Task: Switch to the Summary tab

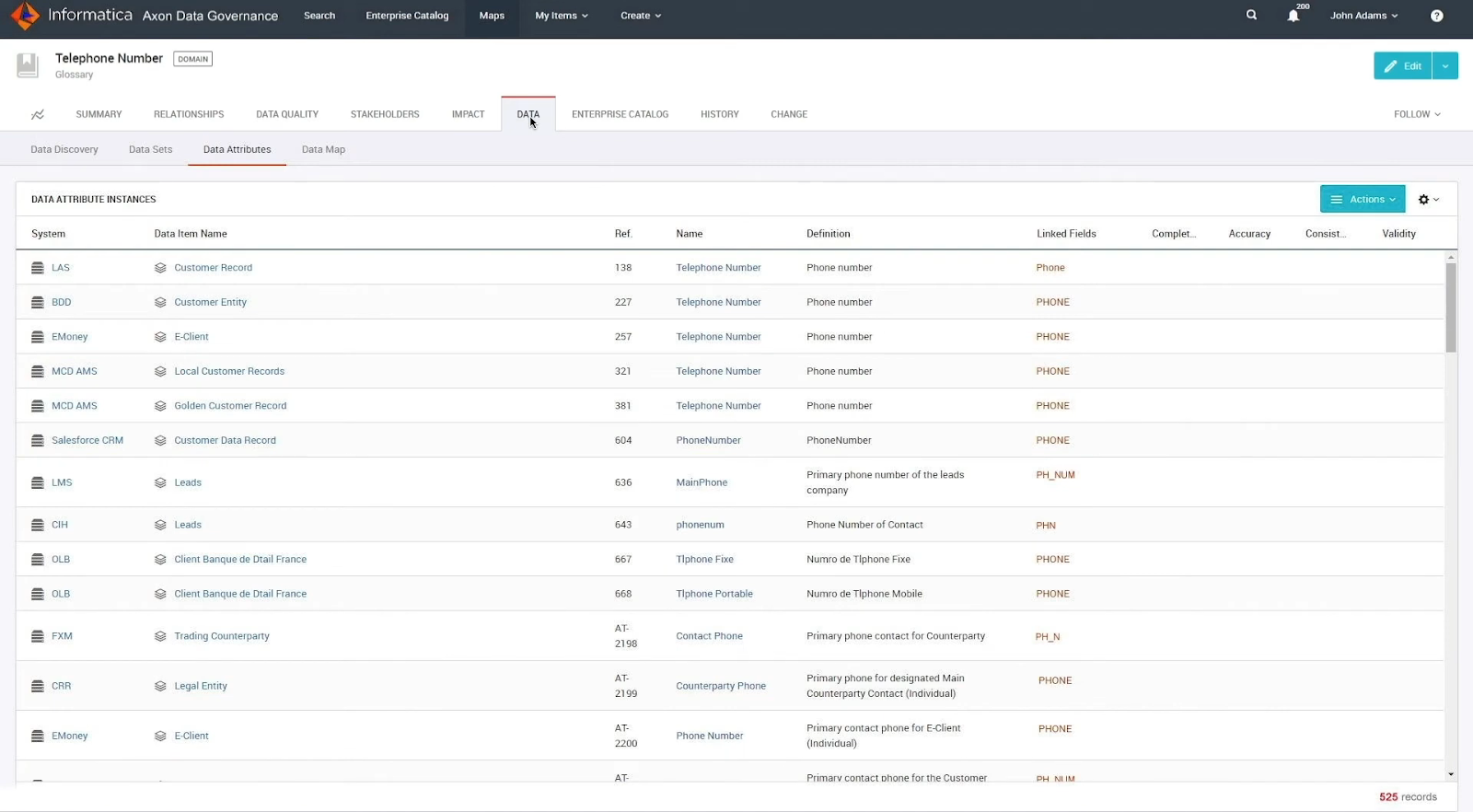Action: pos(99,114)
